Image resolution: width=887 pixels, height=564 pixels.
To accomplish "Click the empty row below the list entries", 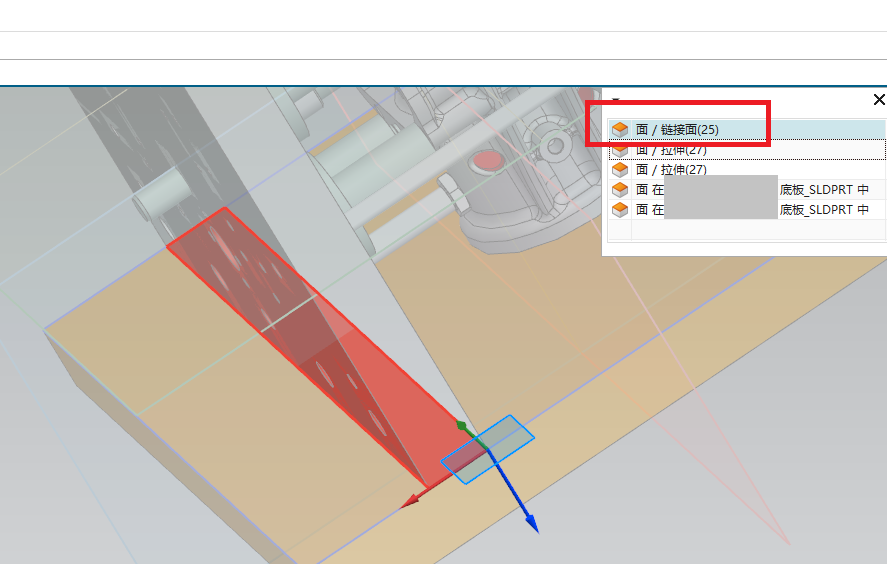I will pyautogui.click(x=745, y=230).
